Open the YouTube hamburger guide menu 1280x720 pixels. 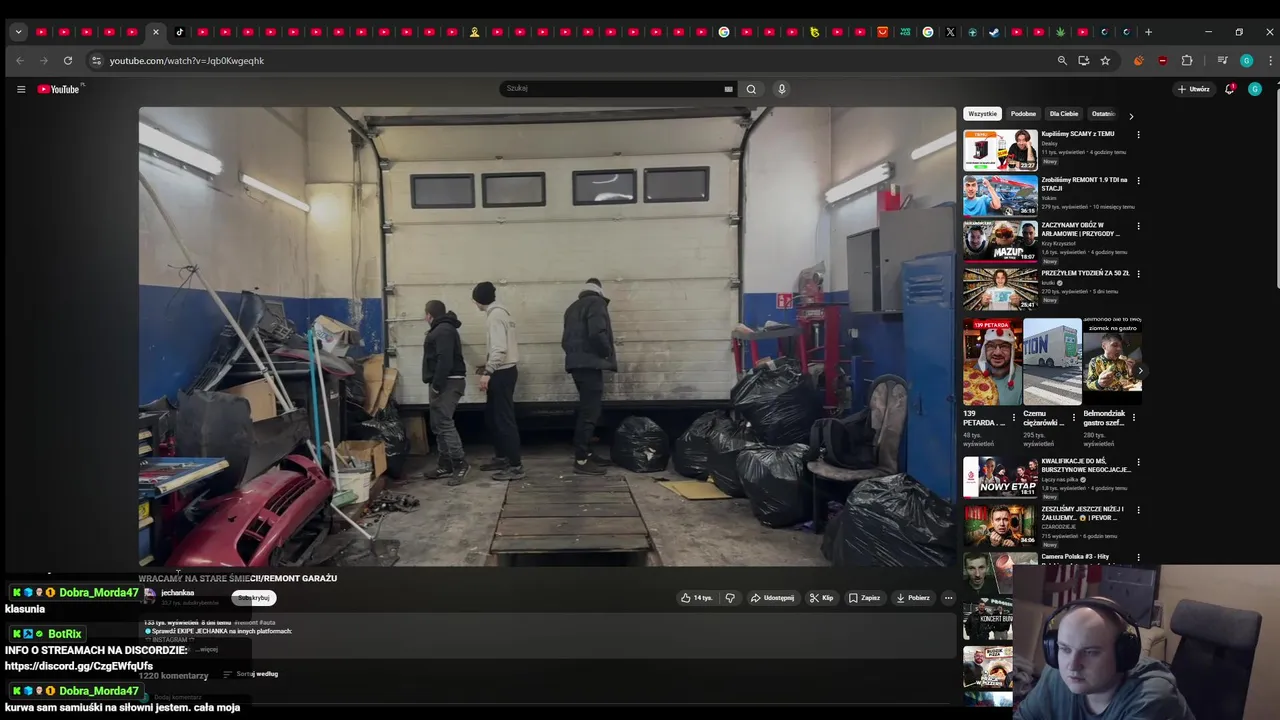point(21,89)
